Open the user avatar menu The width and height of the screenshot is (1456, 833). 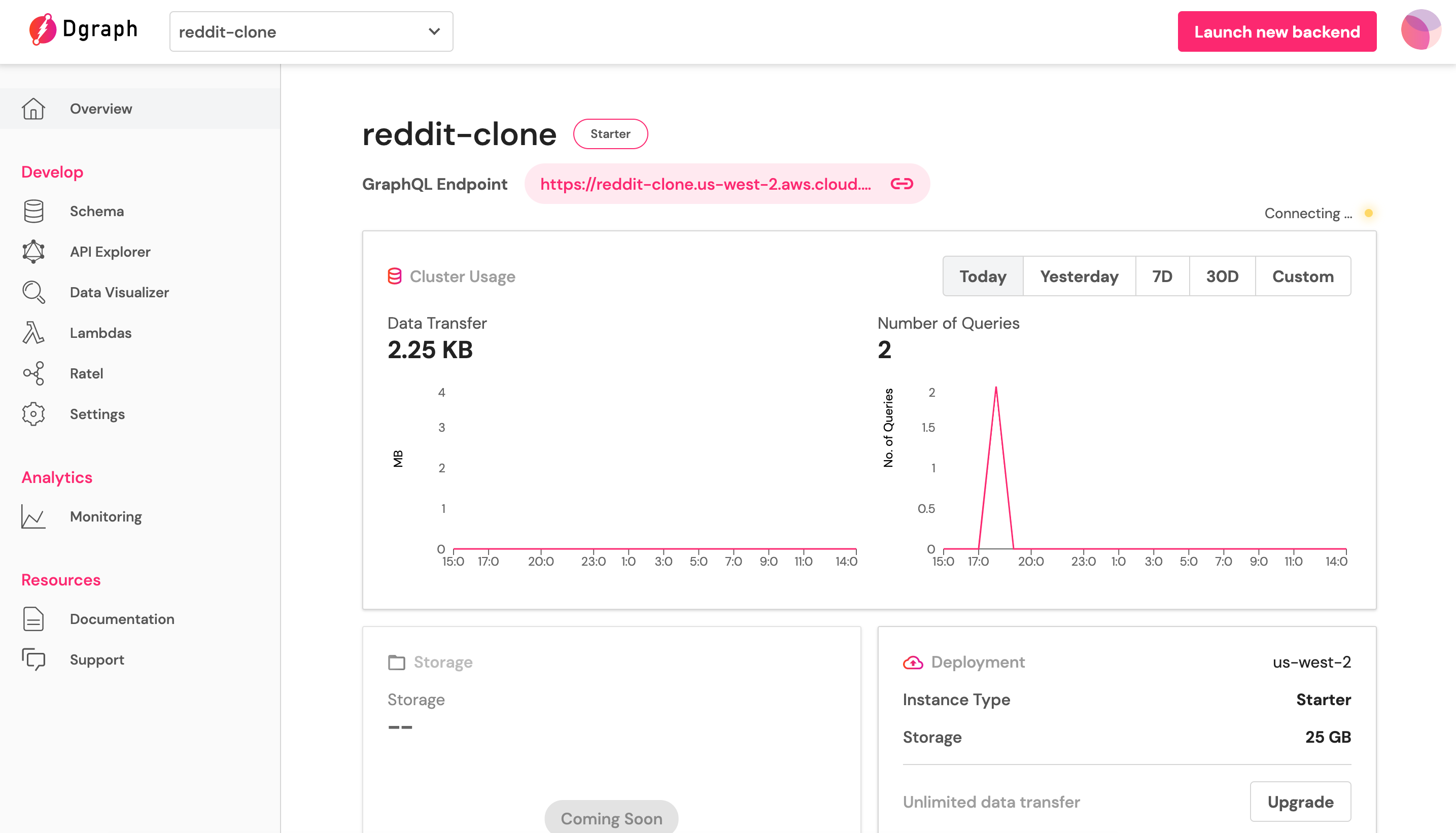[x=1420, y=30]
